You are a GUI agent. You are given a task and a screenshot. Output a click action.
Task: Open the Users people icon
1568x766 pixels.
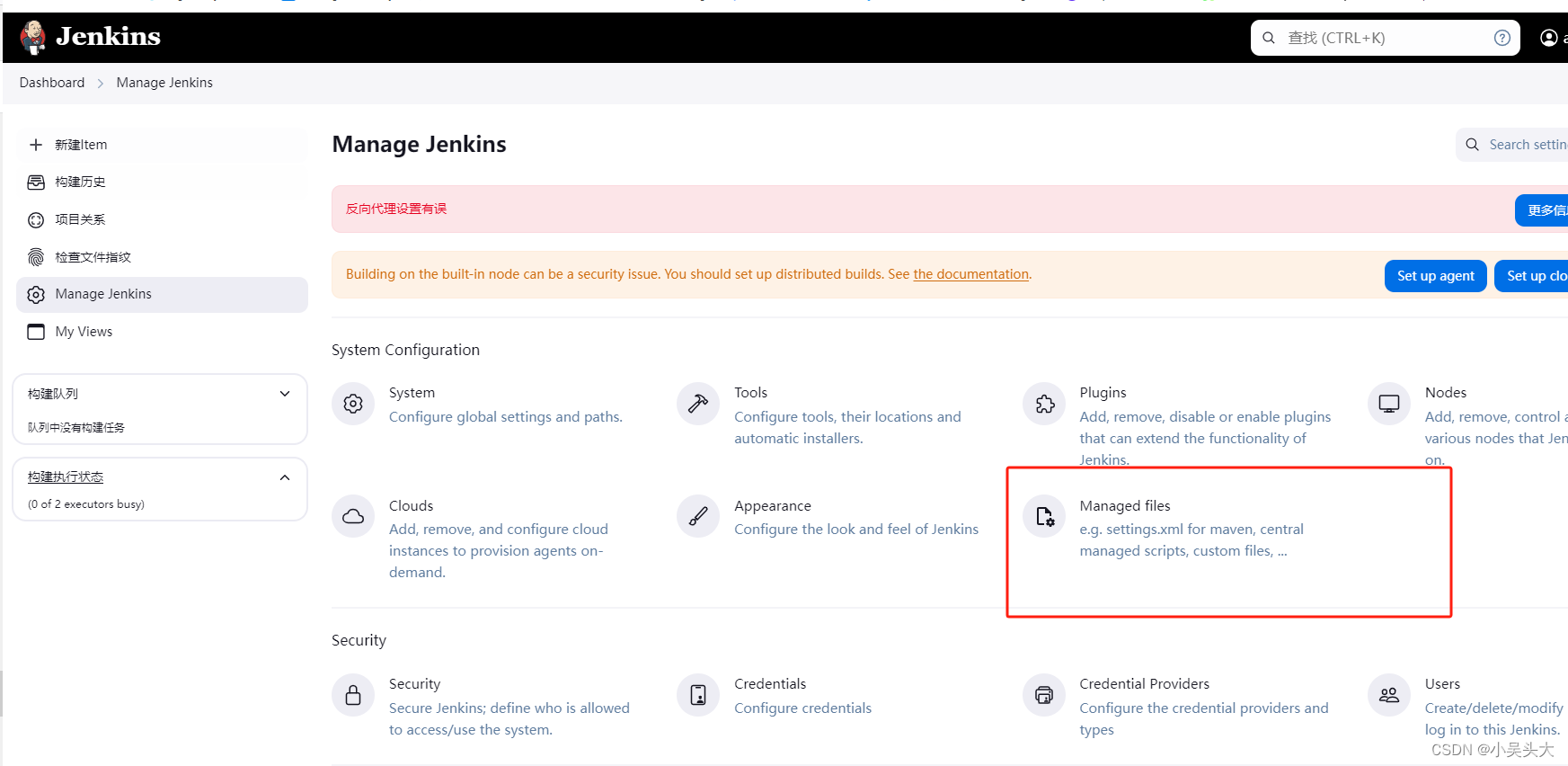(x=1389, y=695)
